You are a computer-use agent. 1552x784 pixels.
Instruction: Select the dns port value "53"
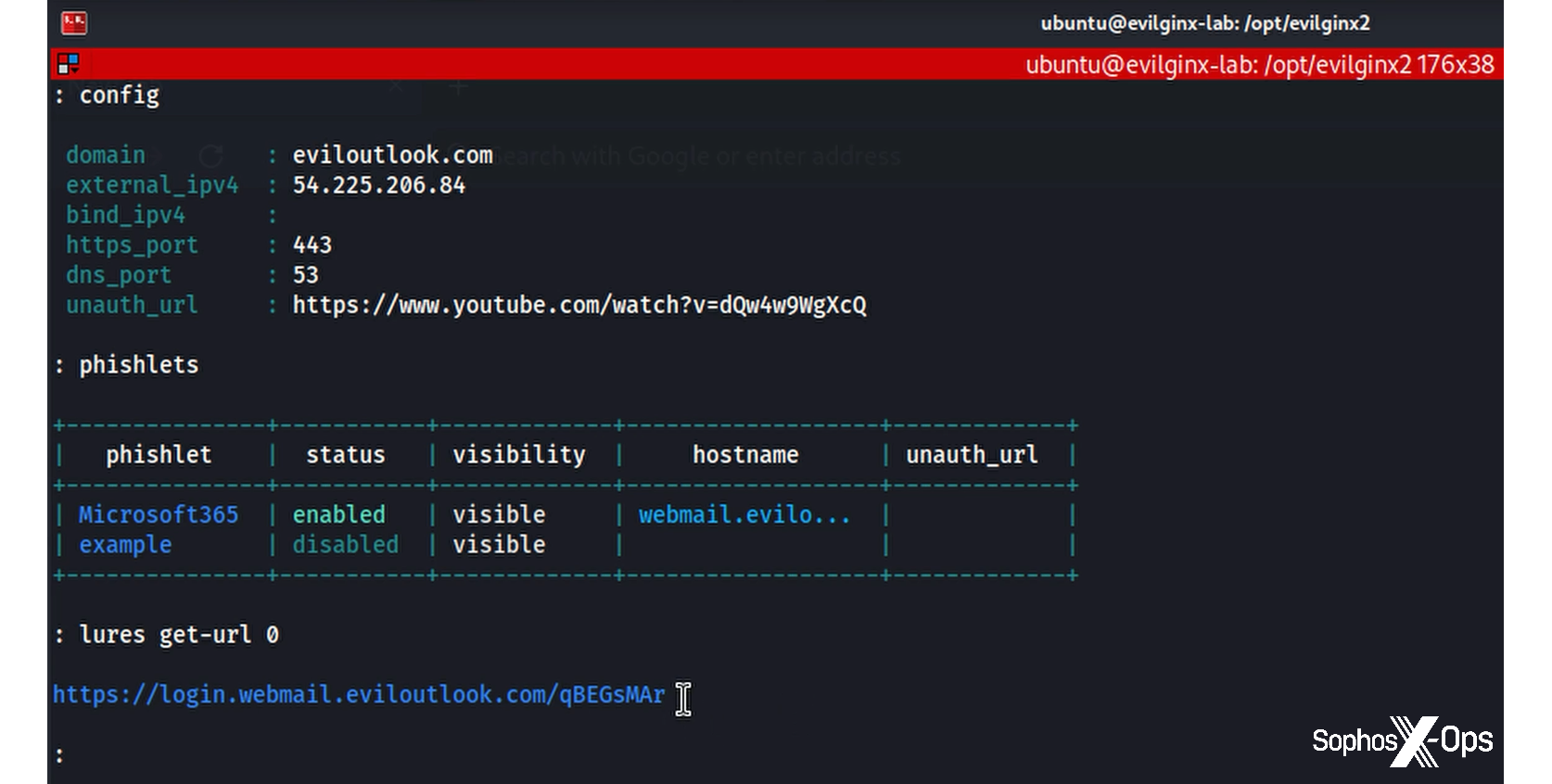(x=306, y=275)
